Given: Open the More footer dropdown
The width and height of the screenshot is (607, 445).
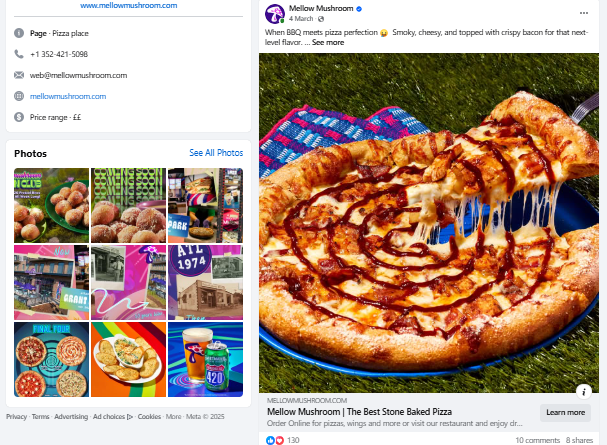Looking at the screenshot, I should point(174,416).
